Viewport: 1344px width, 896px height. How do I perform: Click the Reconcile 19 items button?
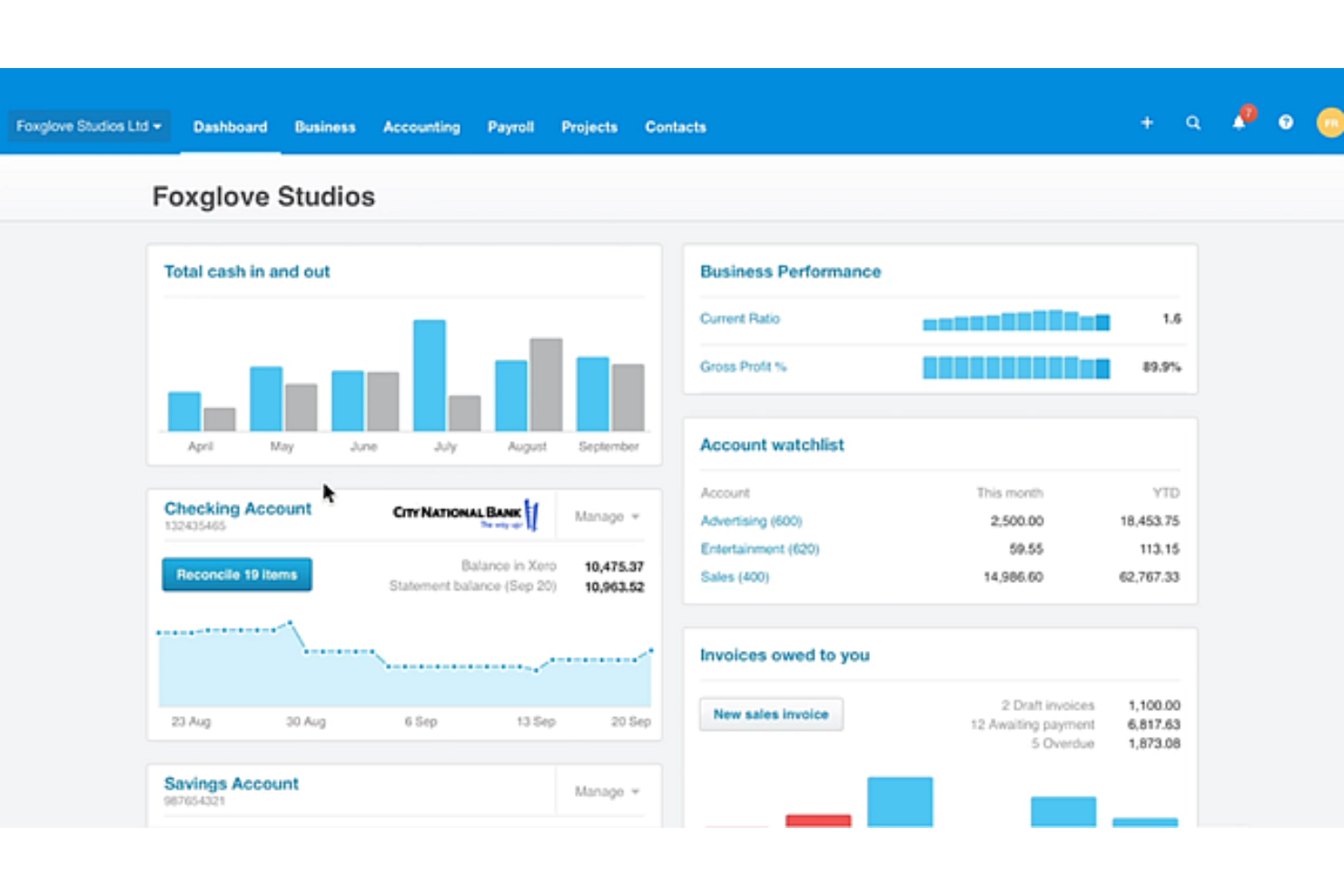pos(236,574)
